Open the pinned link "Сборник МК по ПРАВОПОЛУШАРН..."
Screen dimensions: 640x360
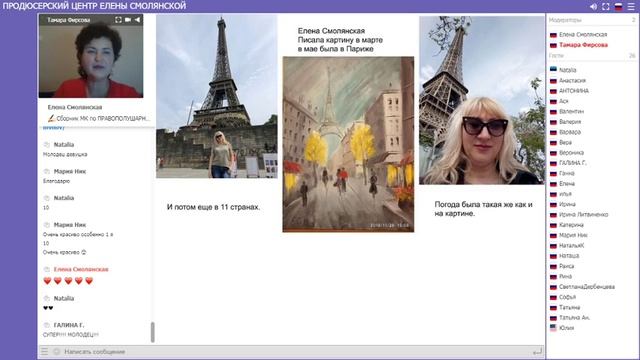click(x=103, y=118)
